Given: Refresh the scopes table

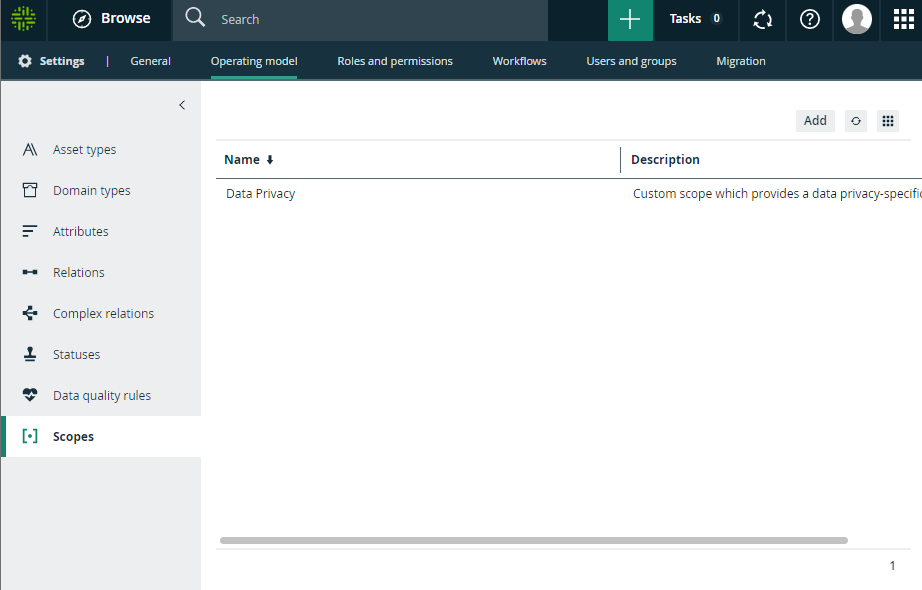Looking at the screenshot, I should click(x=856, y=121).
